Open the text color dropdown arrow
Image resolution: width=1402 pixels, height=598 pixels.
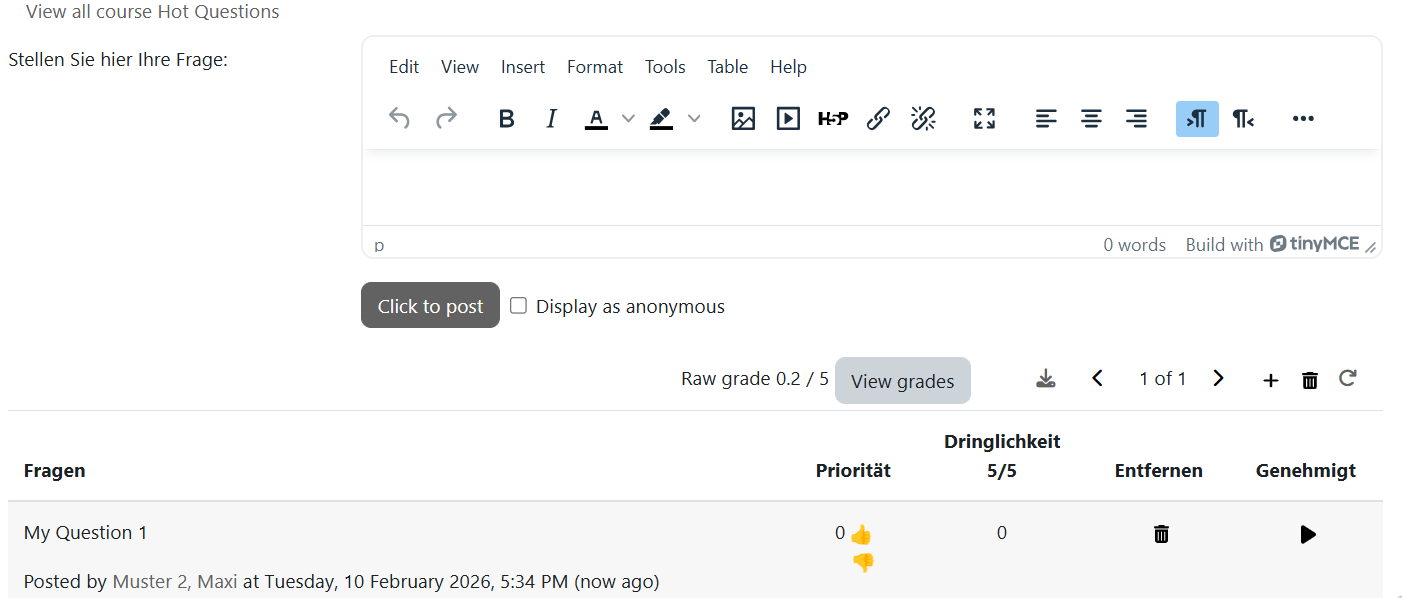click(x=628, y=119)
